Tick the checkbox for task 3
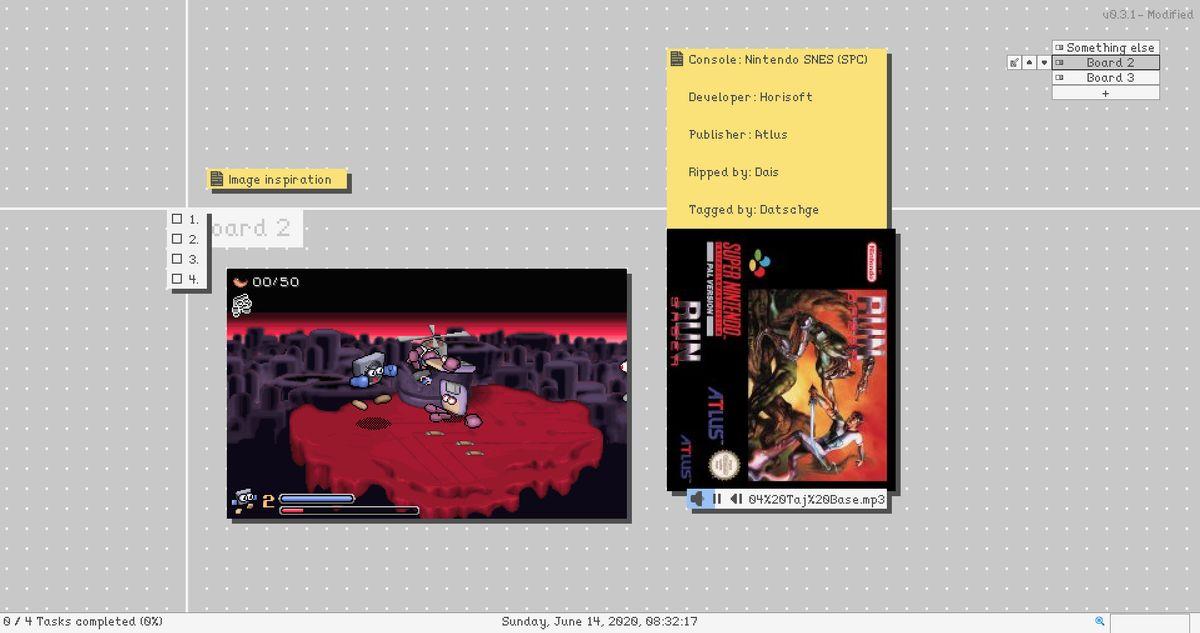 pyautogui.click(x=177, y=259)
